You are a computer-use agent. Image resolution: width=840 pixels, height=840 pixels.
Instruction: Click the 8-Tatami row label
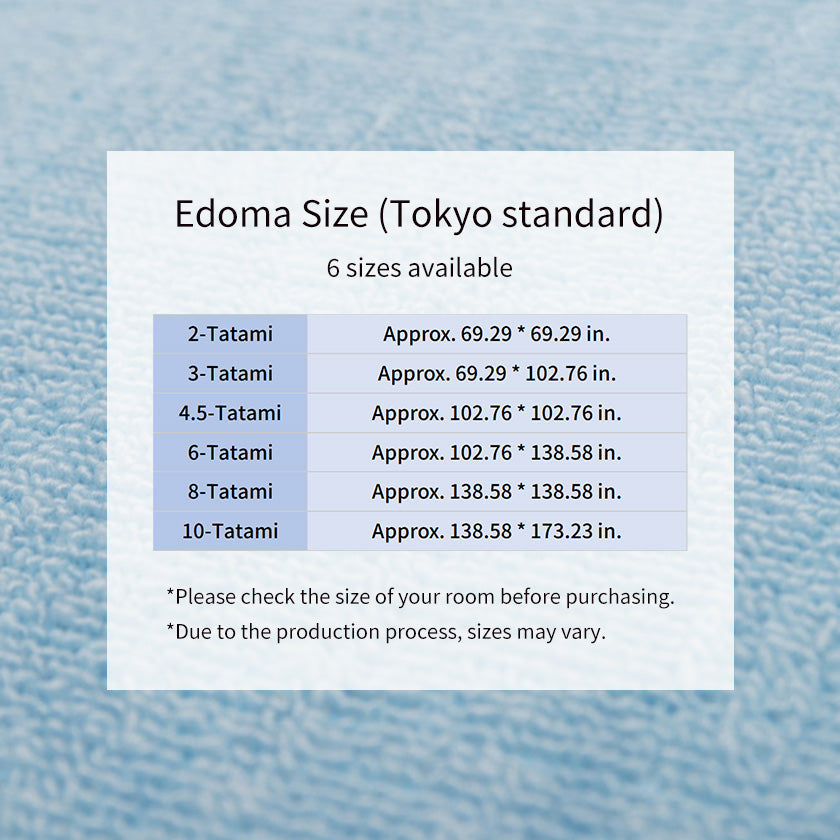(230, 492)
